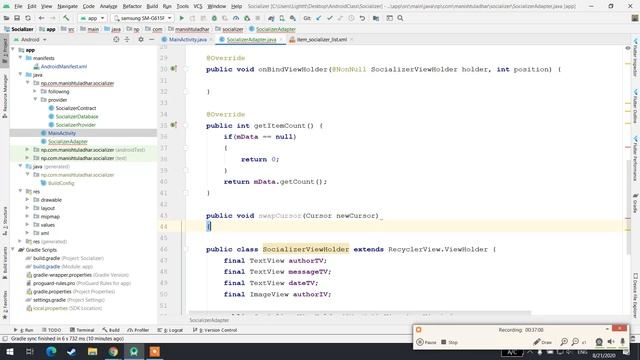The width and height of the screenshot is (640, 360).
Task: Click the Search Everywhere magnifier icon
Action: [400, 18]
